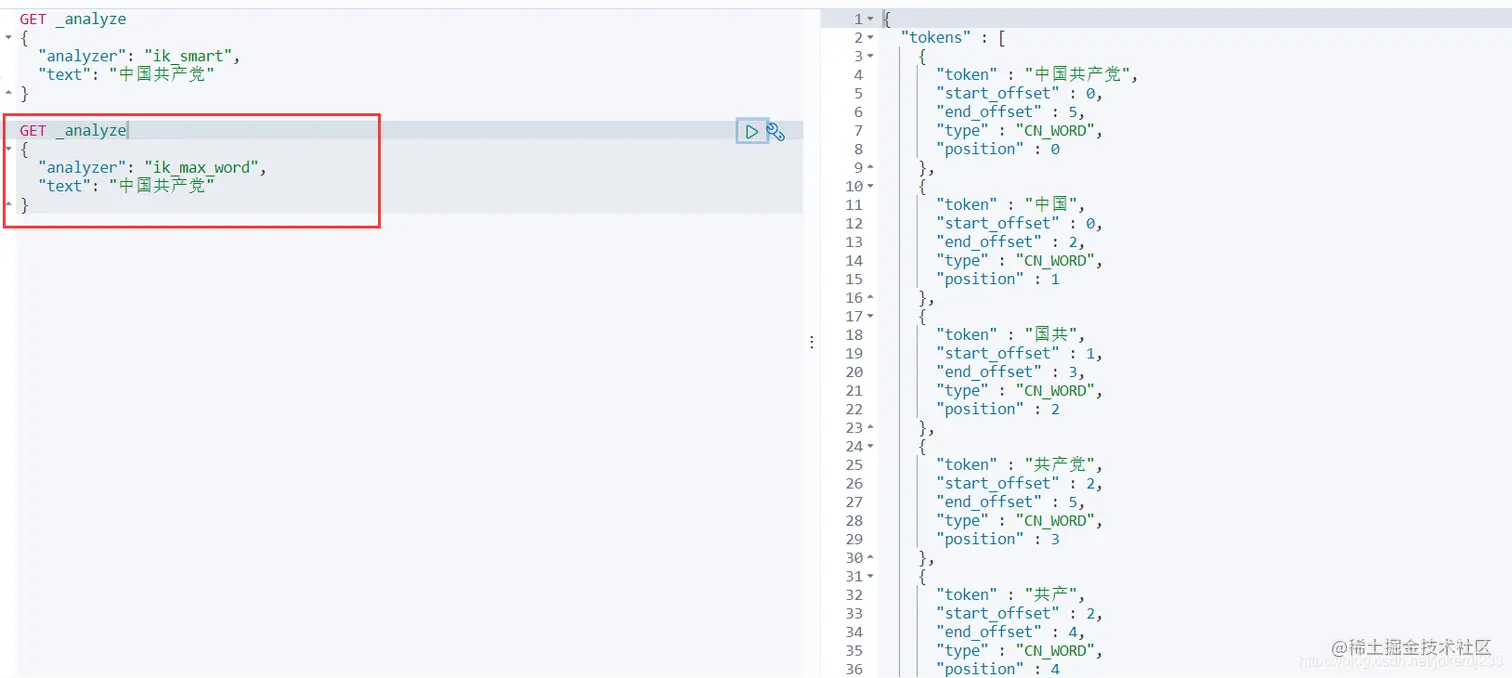Click the CN_WORD type value on response line 28
This screenshot has width=1512, height=678.
[x=1054, y=521]
